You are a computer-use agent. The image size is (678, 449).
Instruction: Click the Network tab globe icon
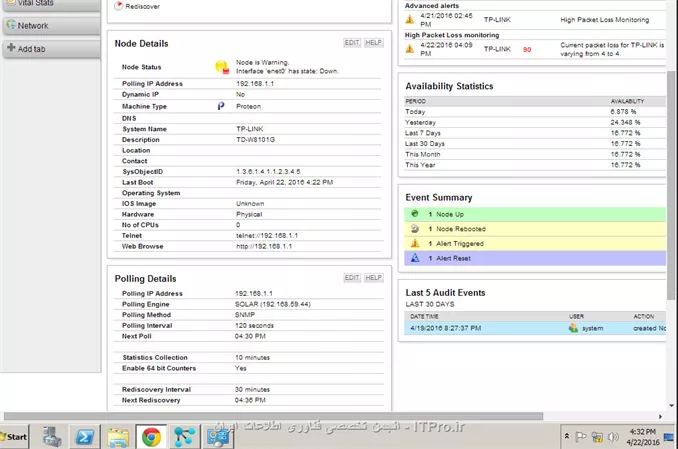(11, 24)
